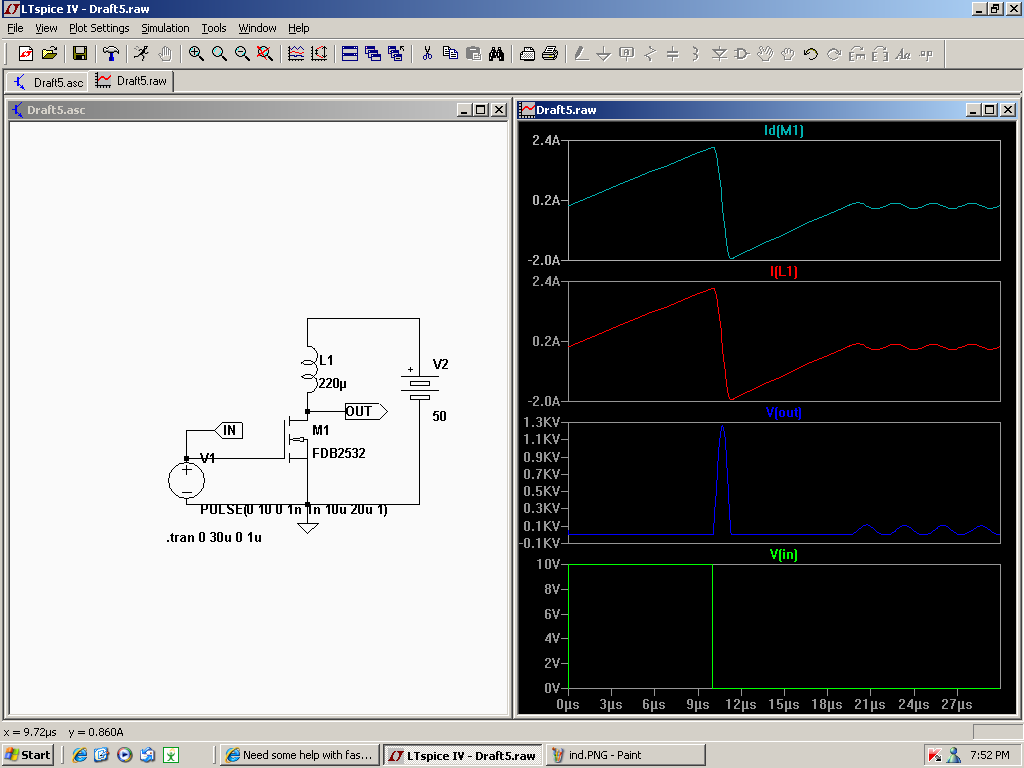Viewport: 1024px width, 768px height.
Task: Click the Zoom Out magnifier icon
Action: pyautogui.click(x=242, y=54)
